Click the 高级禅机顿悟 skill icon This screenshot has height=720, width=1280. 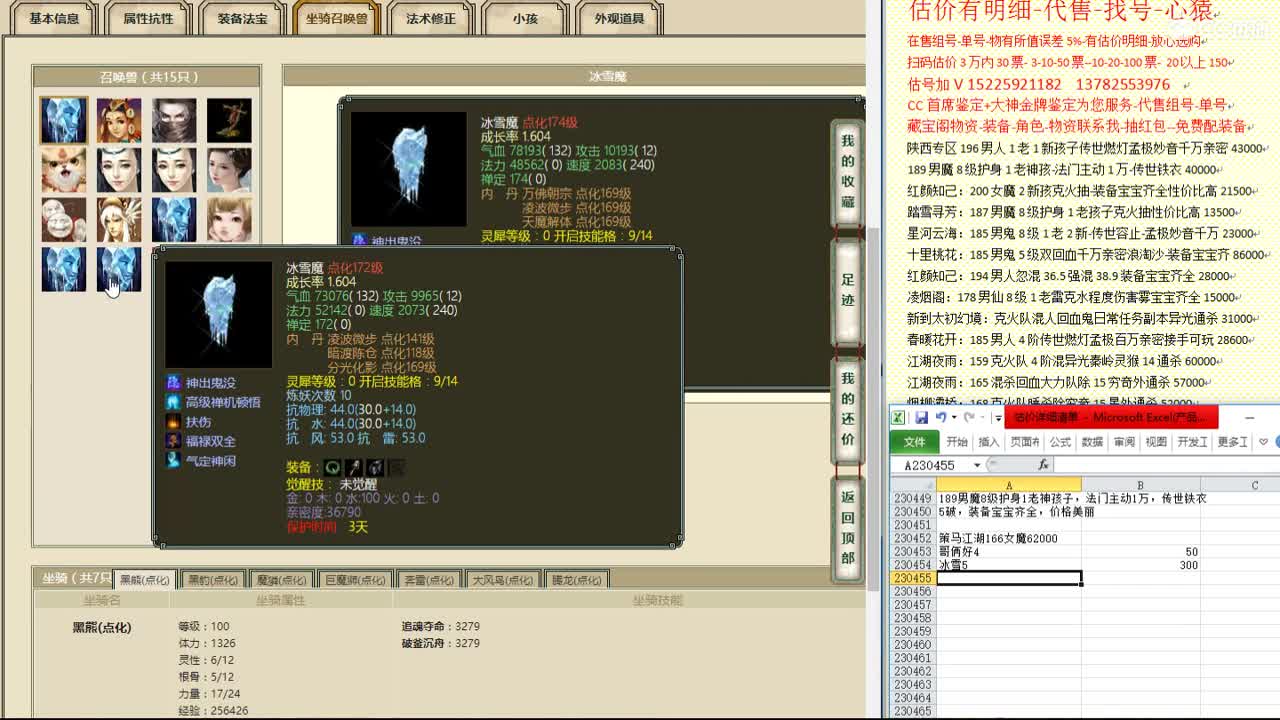[x=173, y=402]
